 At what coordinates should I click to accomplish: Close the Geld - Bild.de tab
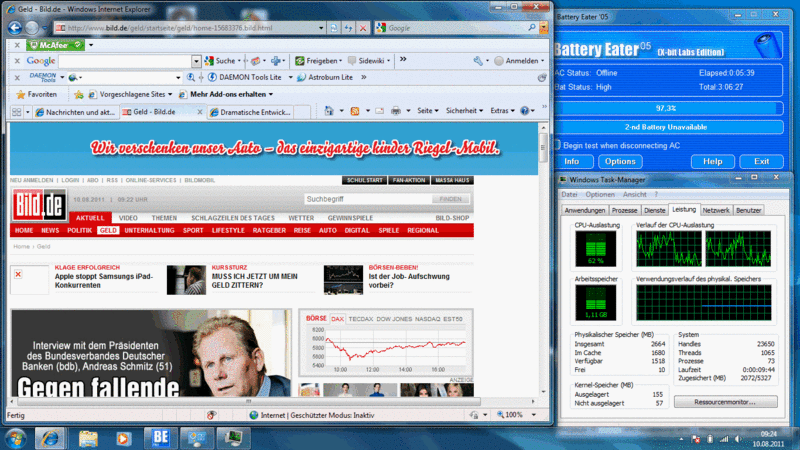pyautogui.click(x=199, y=112)
